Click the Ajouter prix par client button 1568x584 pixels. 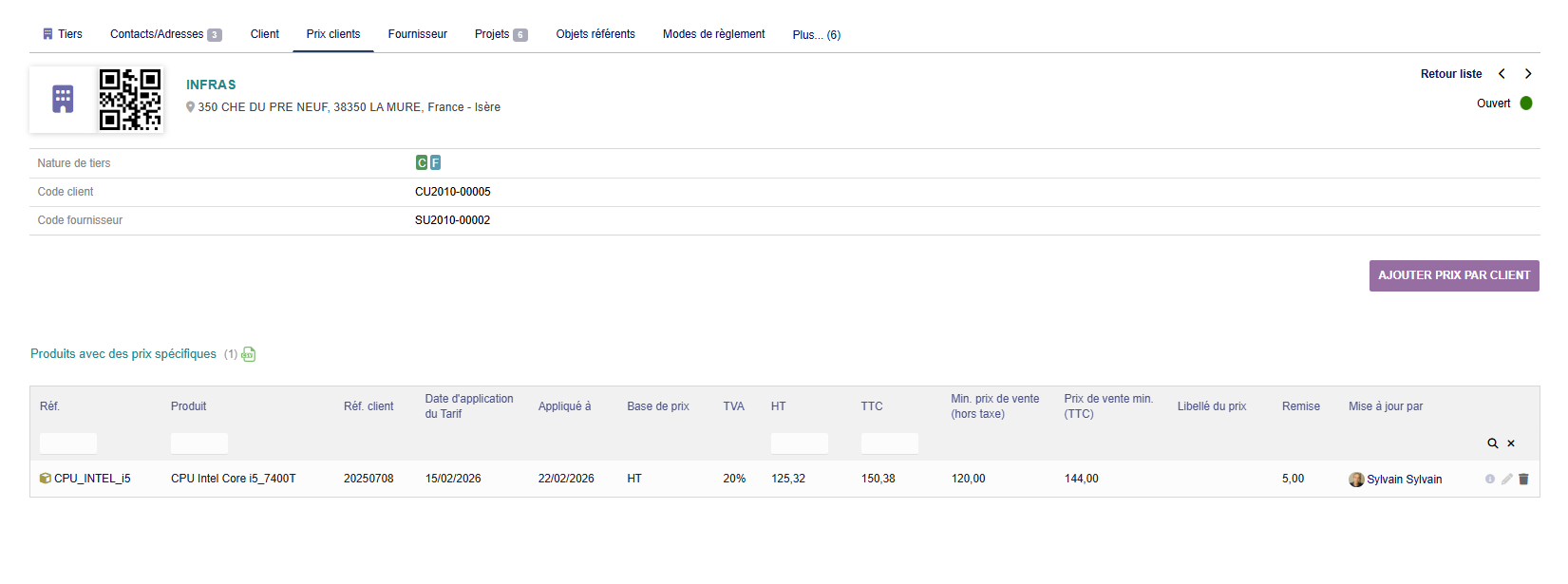pos(1453,275)
